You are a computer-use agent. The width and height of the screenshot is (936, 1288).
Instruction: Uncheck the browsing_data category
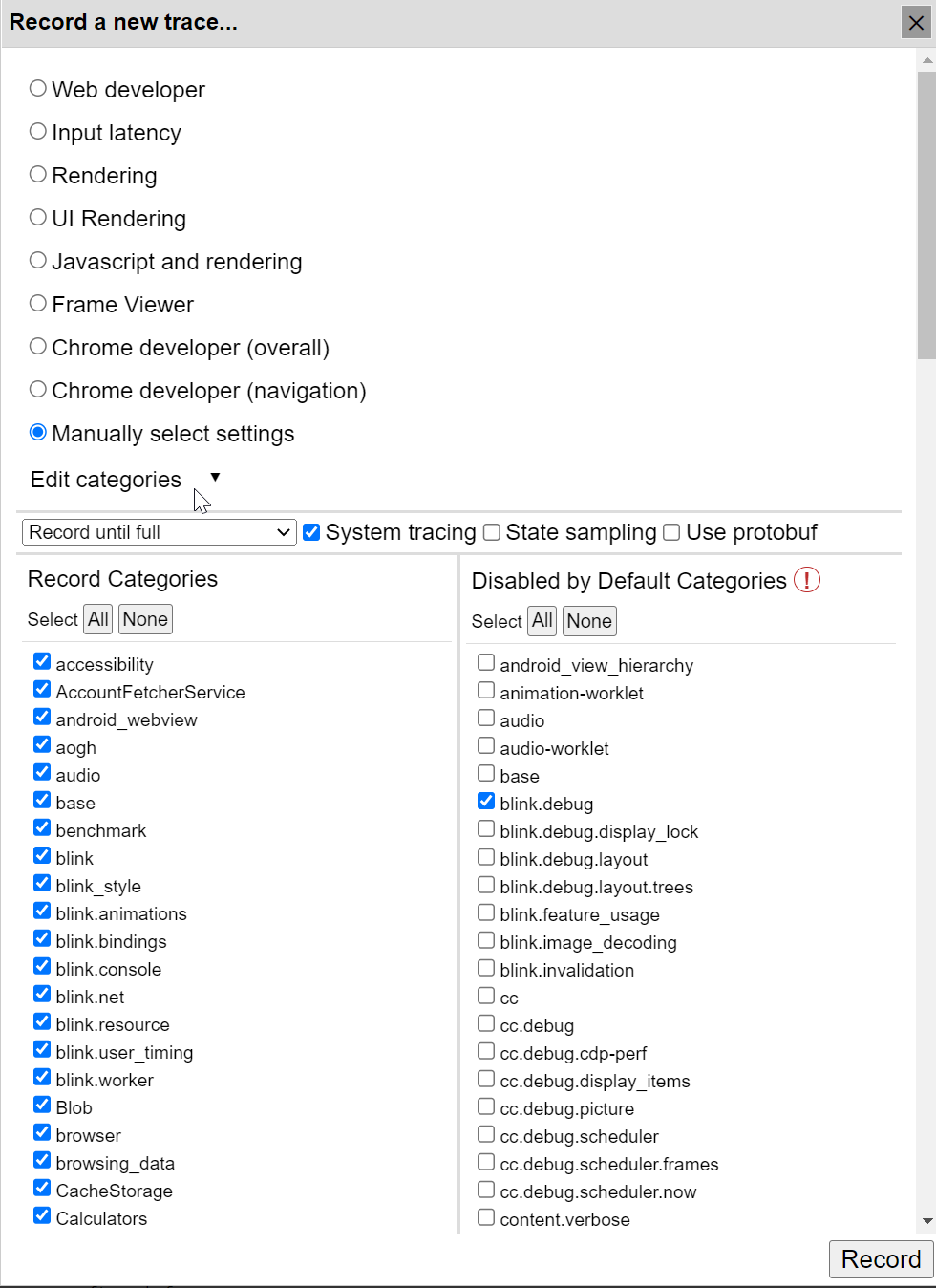pos(41,1159)
